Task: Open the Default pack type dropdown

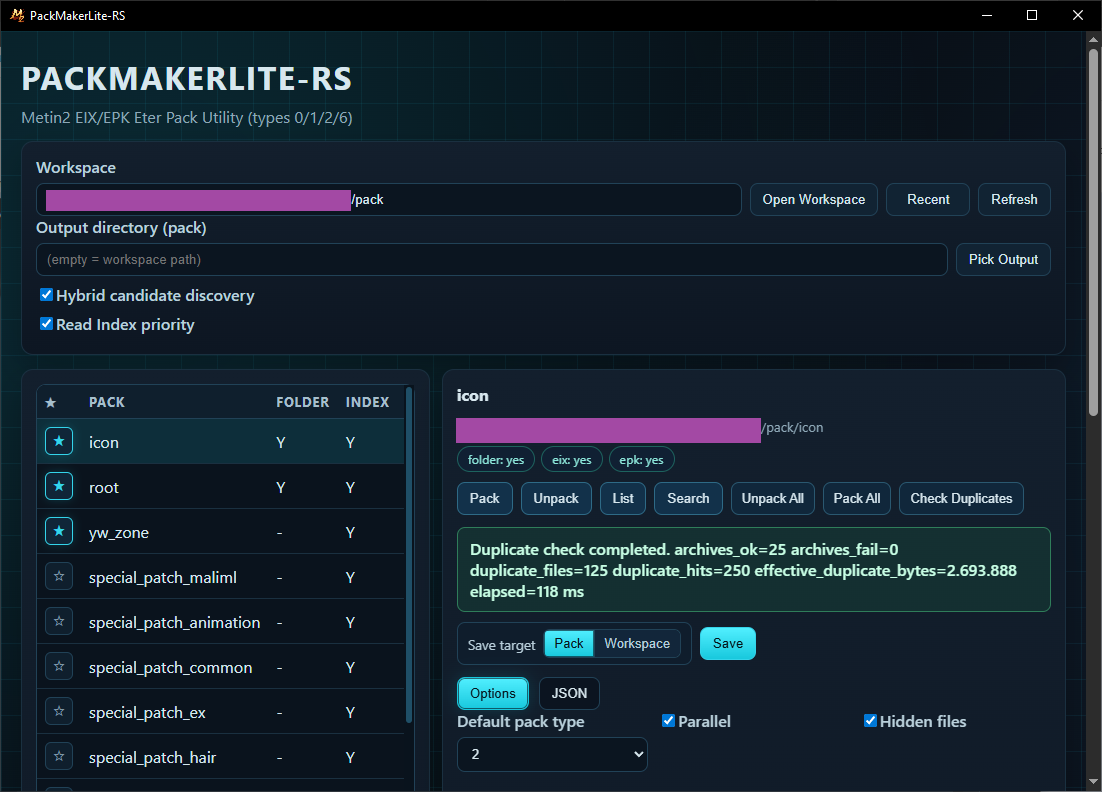Action: (x=552, y=754)
